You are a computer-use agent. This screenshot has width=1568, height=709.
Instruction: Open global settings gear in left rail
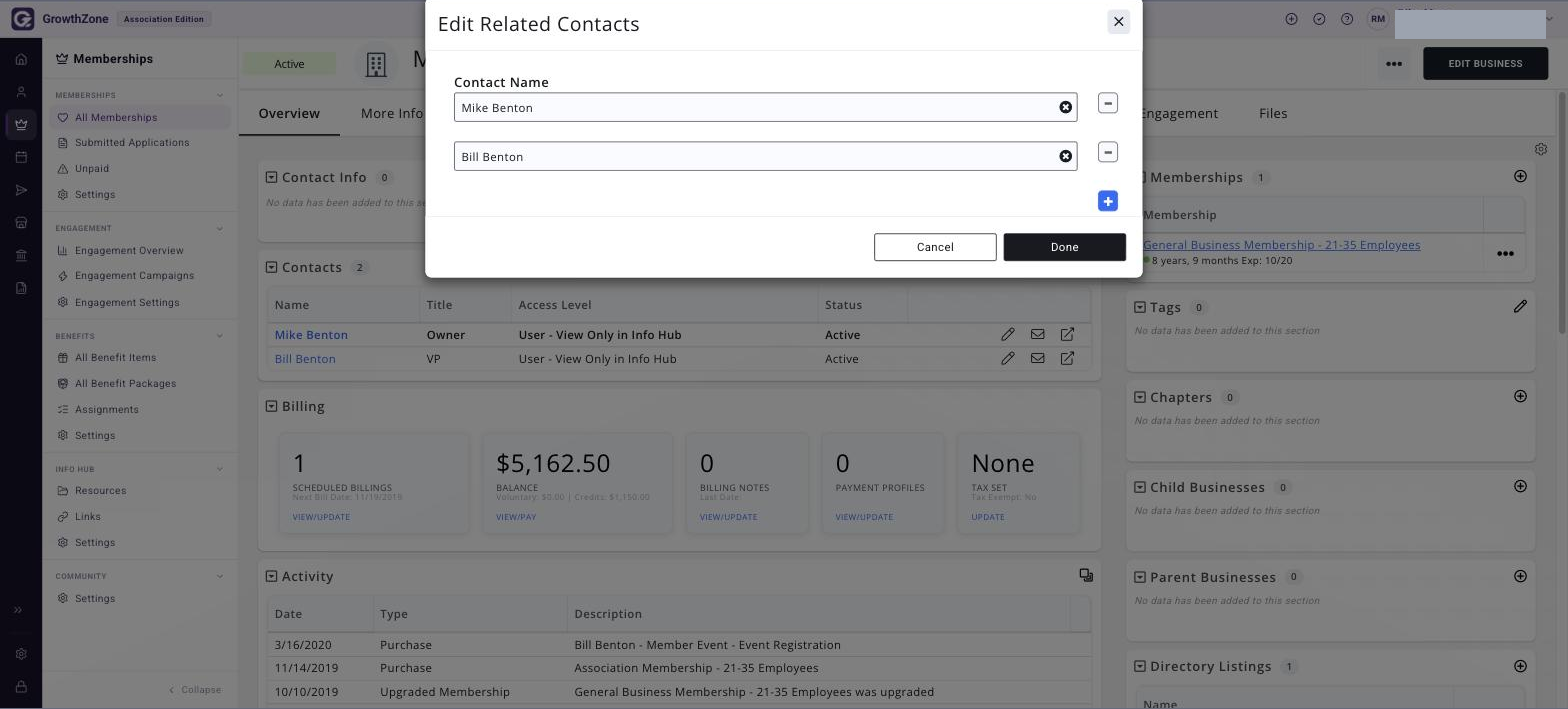coord(21,654)
